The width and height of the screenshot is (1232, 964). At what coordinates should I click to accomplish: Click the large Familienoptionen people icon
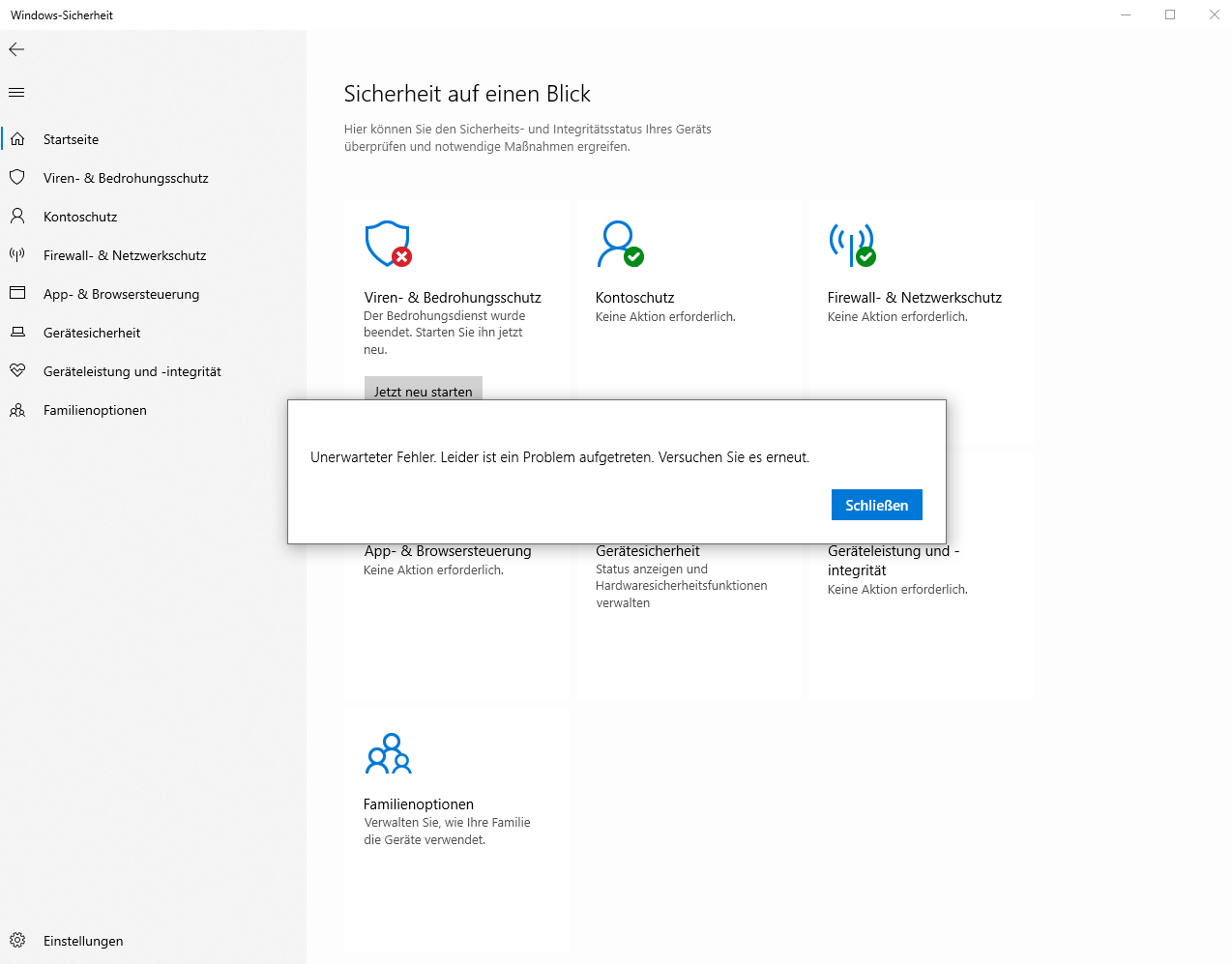(x=389, y=753)
